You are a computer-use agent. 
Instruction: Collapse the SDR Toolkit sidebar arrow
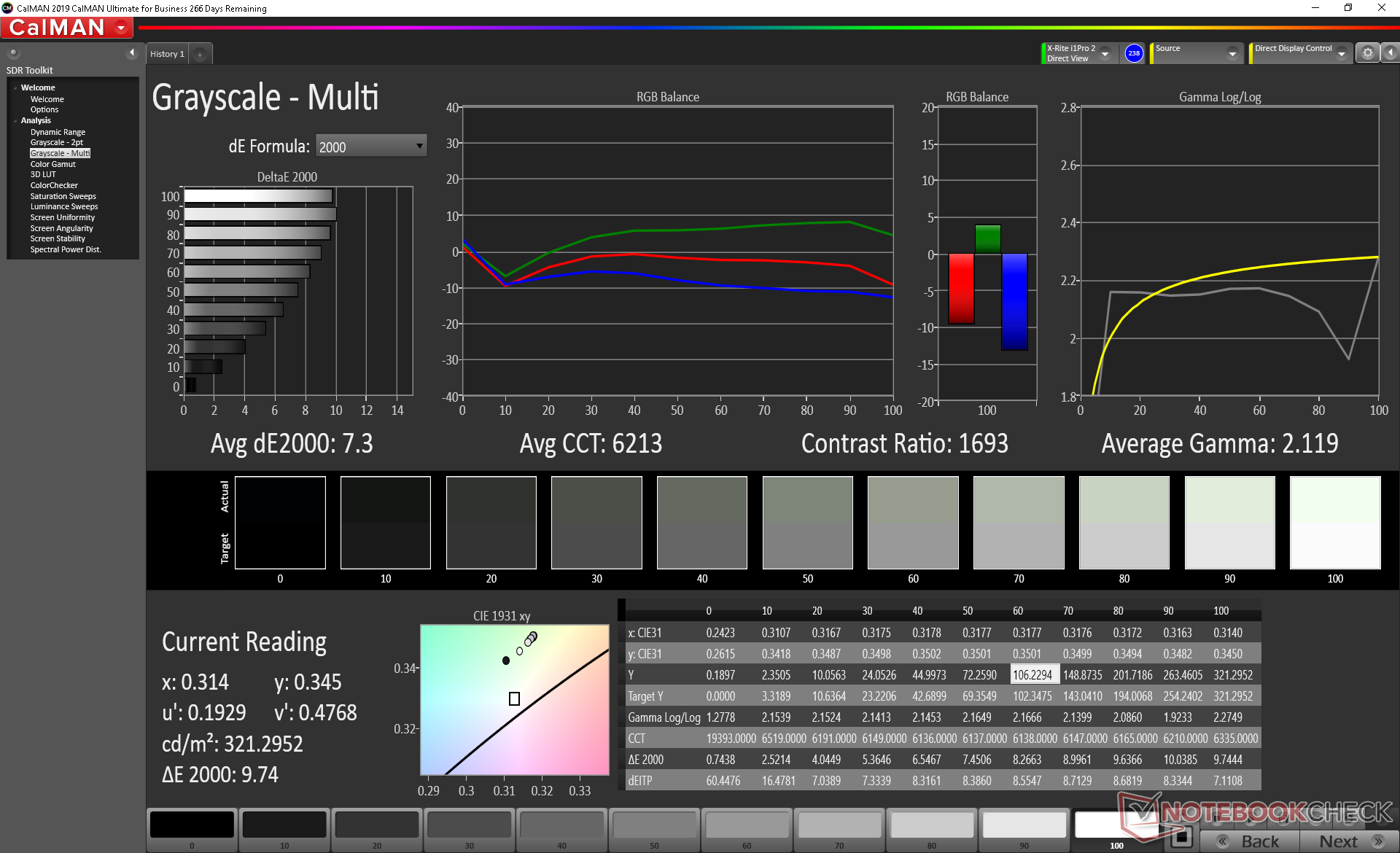point(132,52)
